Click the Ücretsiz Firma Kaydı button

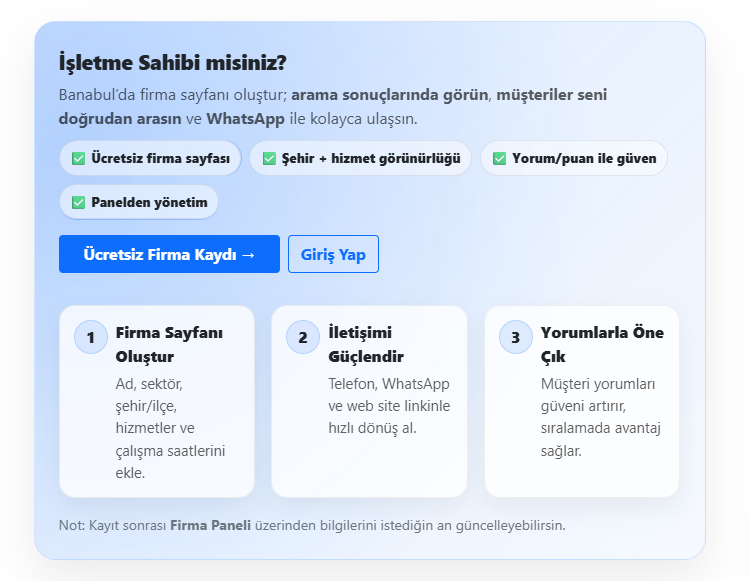[x=169, y=254]
